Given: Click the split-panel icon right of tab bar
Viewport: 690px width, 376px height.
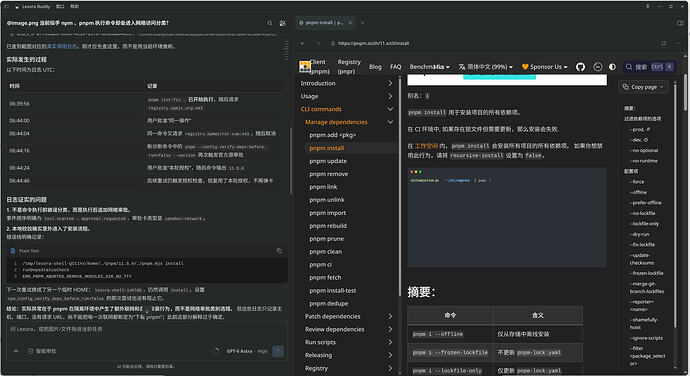Looking at the screenshot, I should click(x=680, y=23).
